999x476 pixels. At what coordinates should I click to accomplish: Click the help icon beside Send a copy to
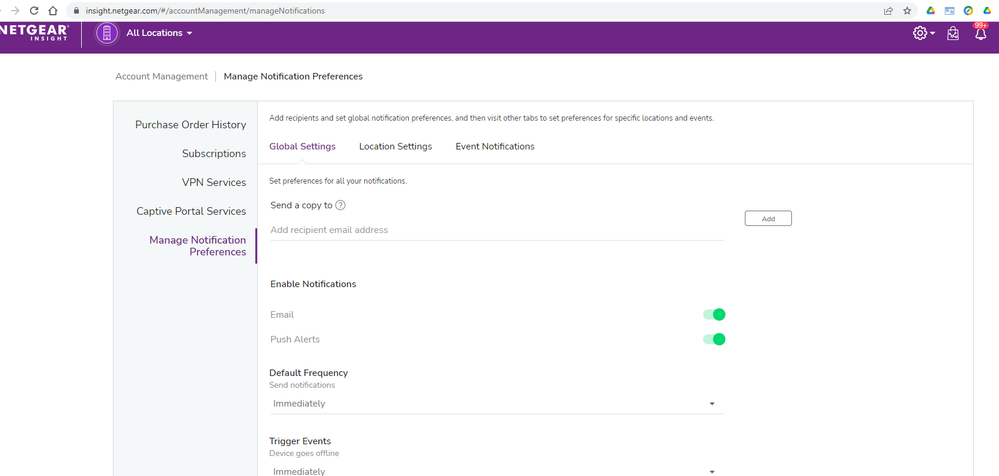coord(341,205)
